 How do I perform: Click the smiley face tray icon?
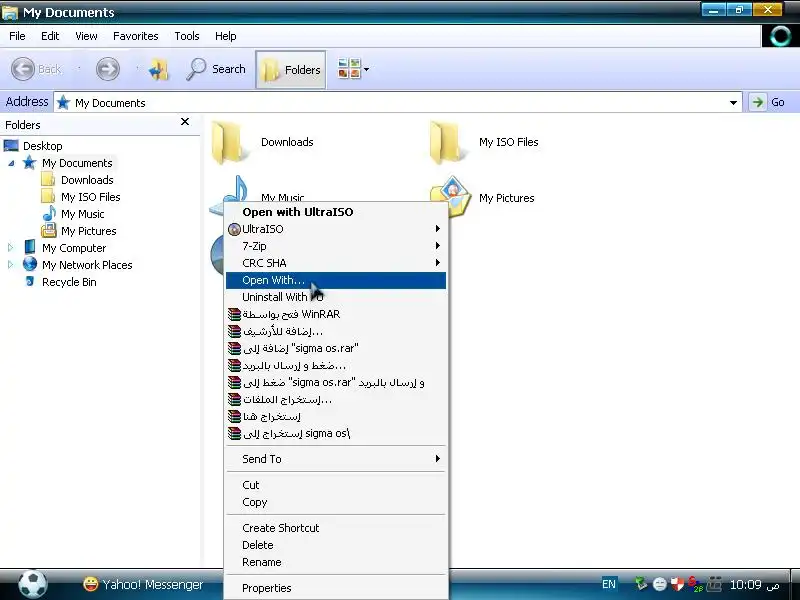pyautogui.click(x=660, y=584)
